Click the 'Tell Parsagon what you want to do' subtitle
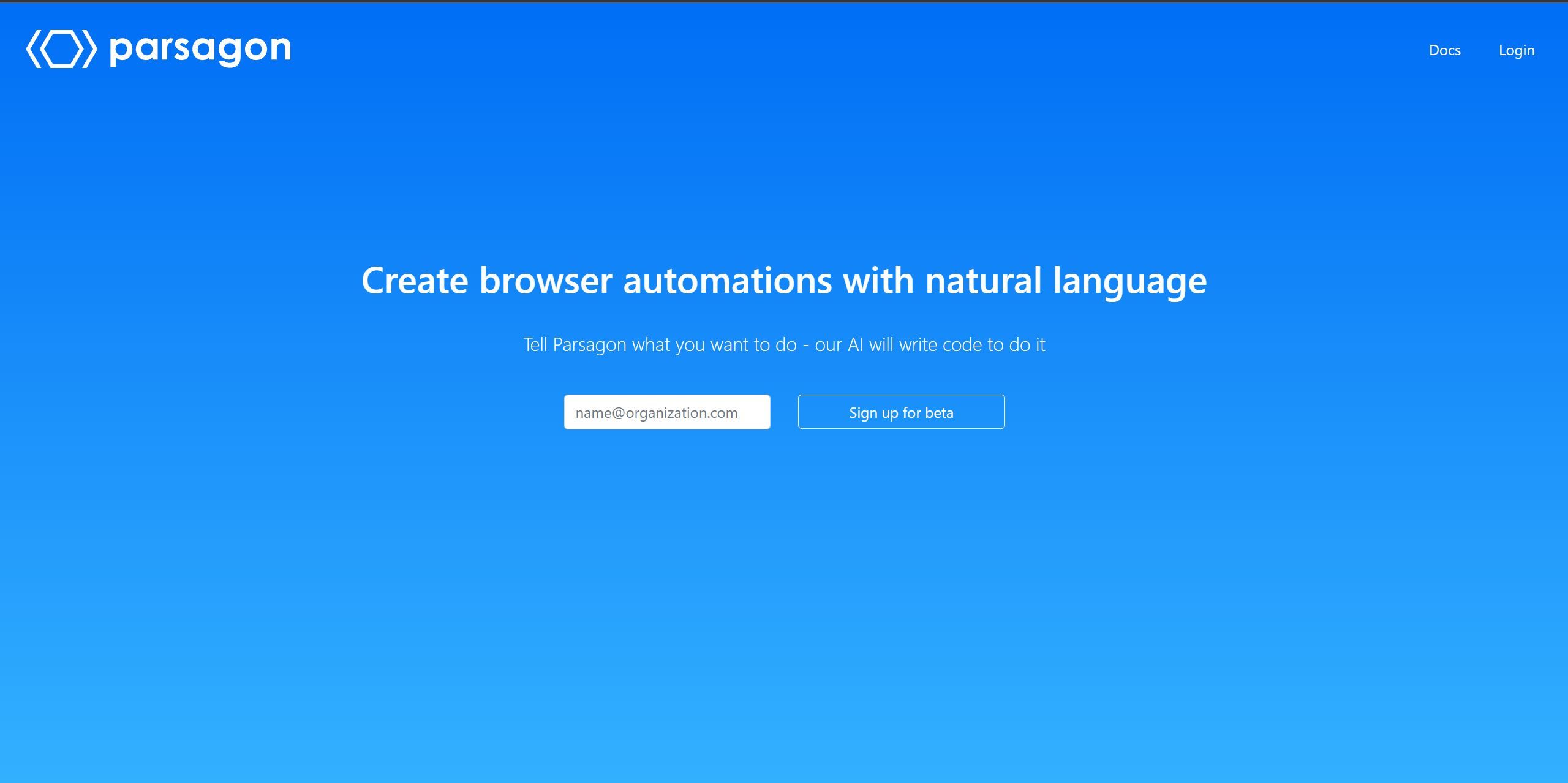This screenshot has width=1568, height=783. (784, 345)
